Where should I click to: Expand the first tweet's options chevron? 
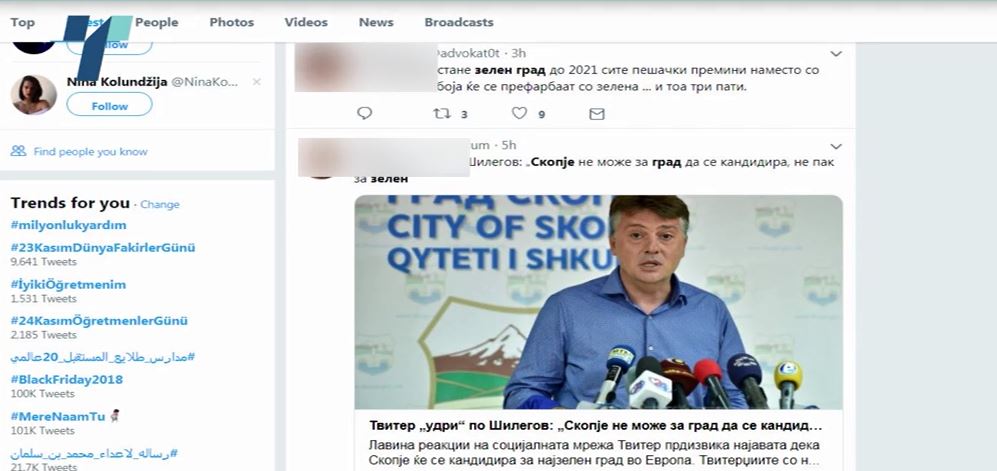point(836,54)
